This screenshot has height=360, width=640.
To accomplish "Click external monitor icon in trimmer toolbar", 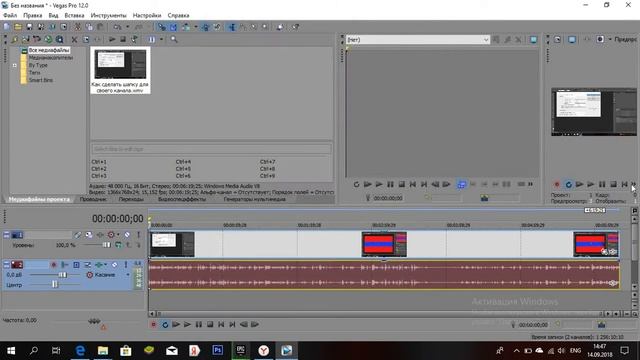I will 533,40.
